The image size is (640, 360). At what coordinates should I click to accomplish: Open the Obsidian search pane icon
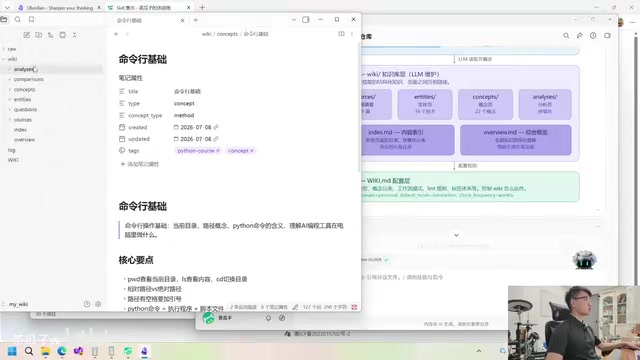tap(18, 19)
